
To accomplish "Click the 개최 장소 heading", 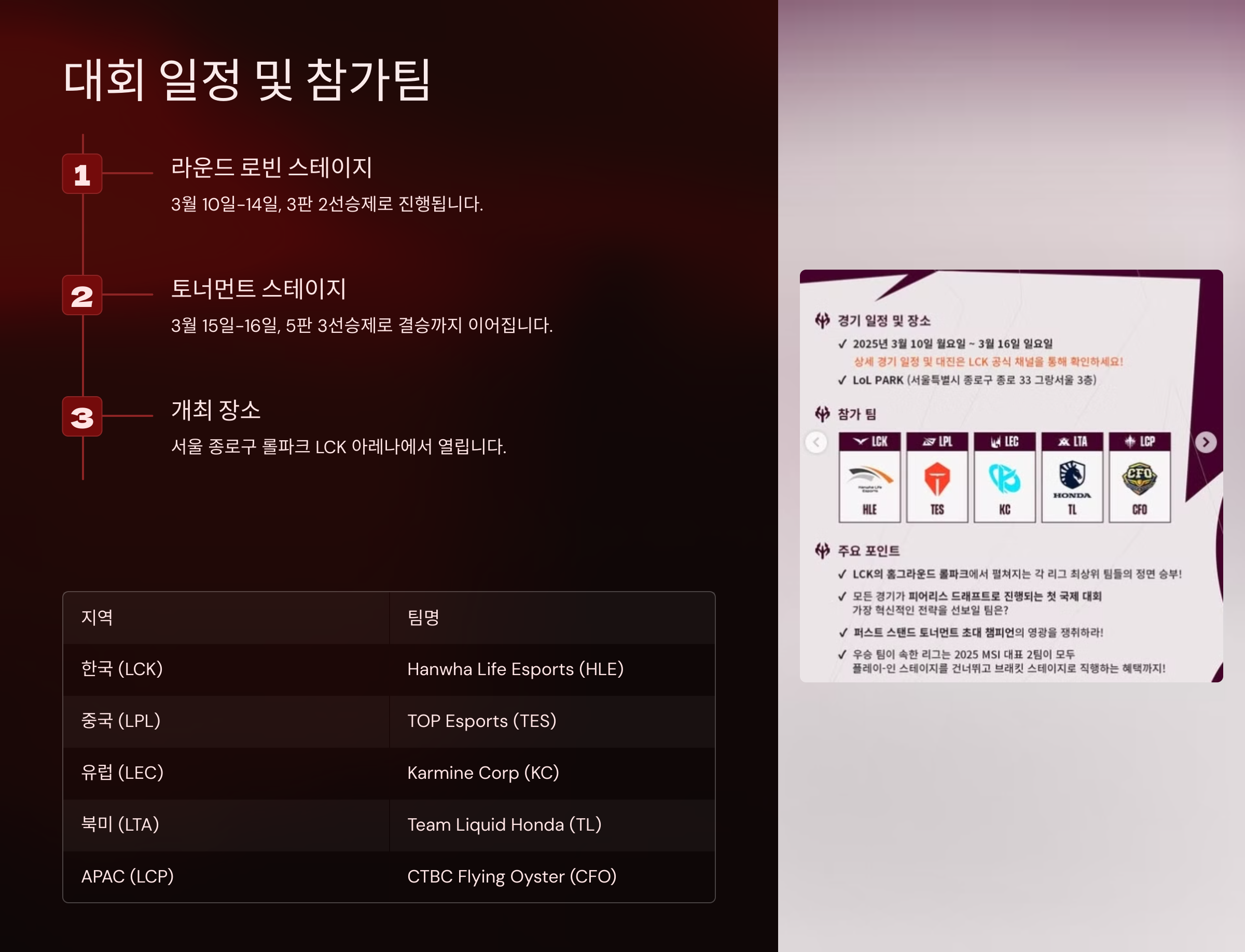I will tap(215, 410).
